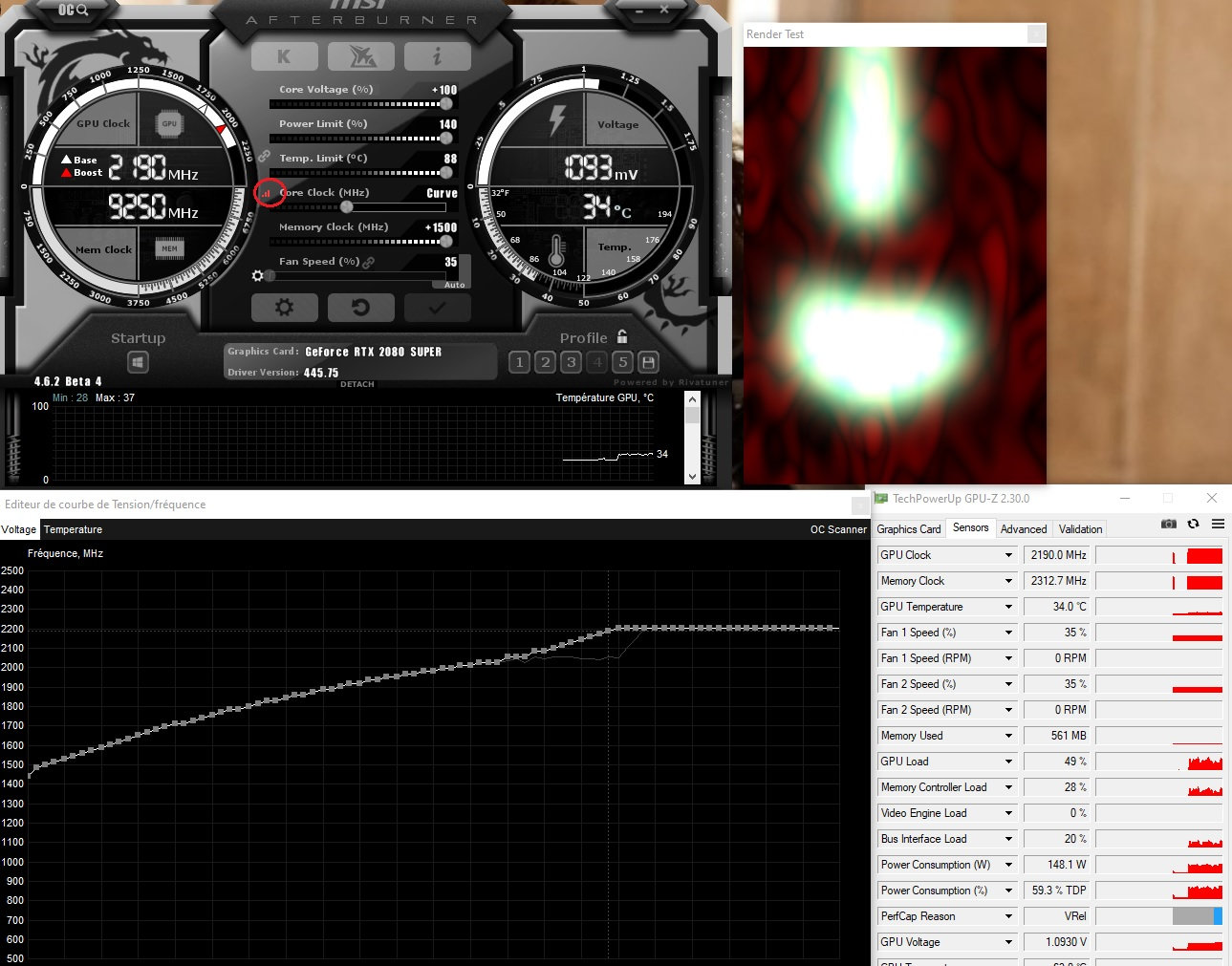Close the voltage/frequency curve editor window

(858, 504)
